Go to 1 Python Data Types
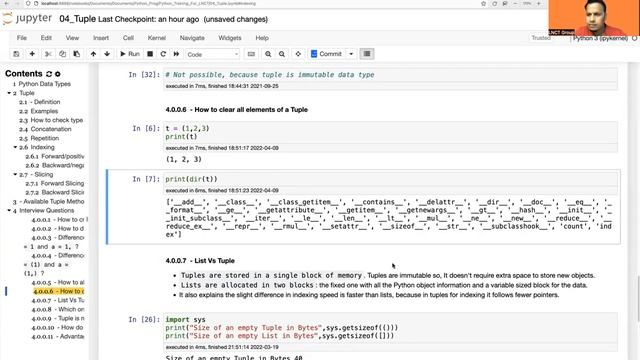 tap(42, 84)
